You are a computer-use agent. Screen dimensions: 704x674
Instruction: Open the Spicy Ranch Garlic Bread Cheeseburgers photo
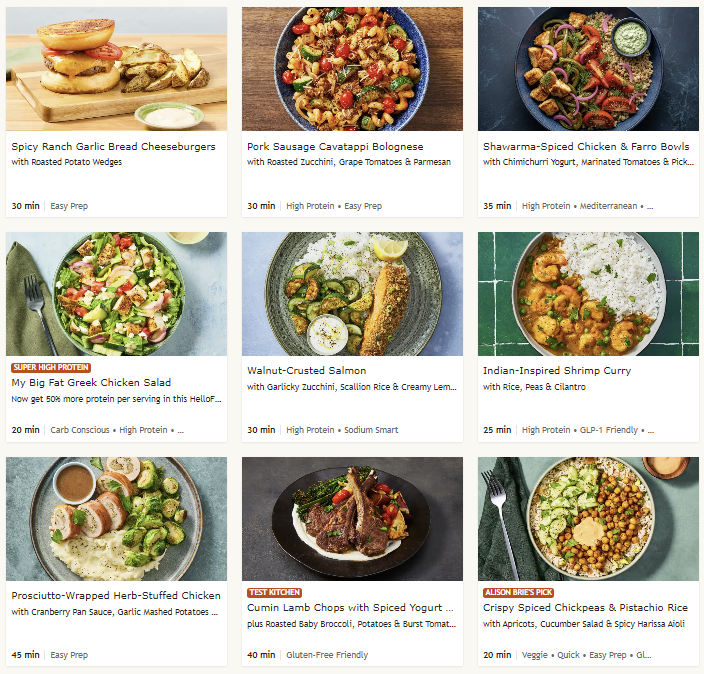[116, 69]
